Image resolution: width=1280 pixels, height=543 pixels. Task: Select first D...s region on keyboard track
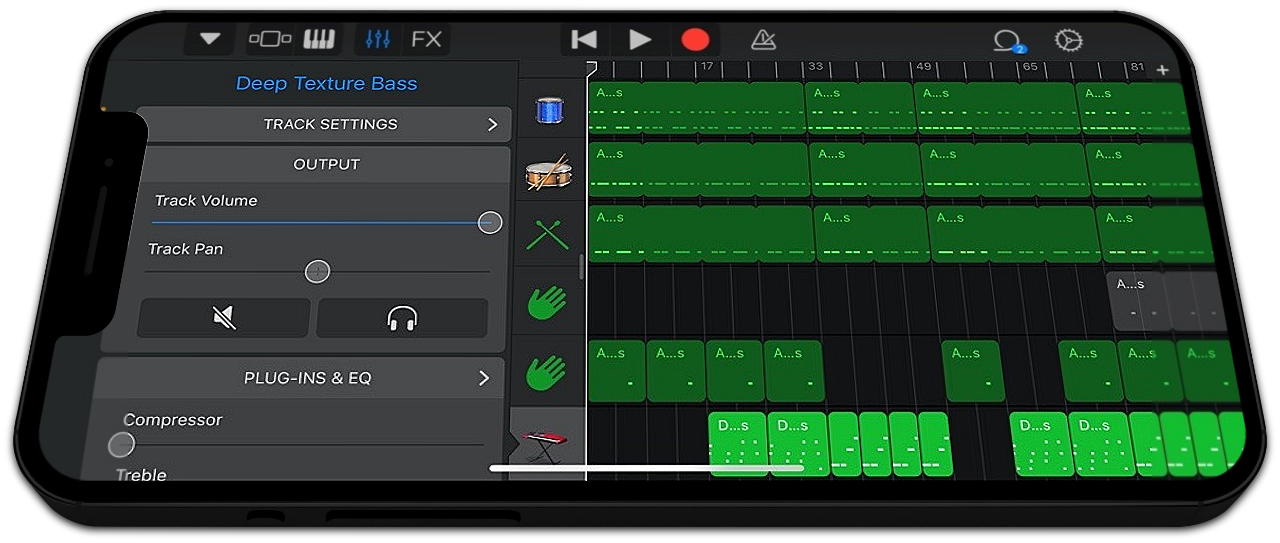737,444
